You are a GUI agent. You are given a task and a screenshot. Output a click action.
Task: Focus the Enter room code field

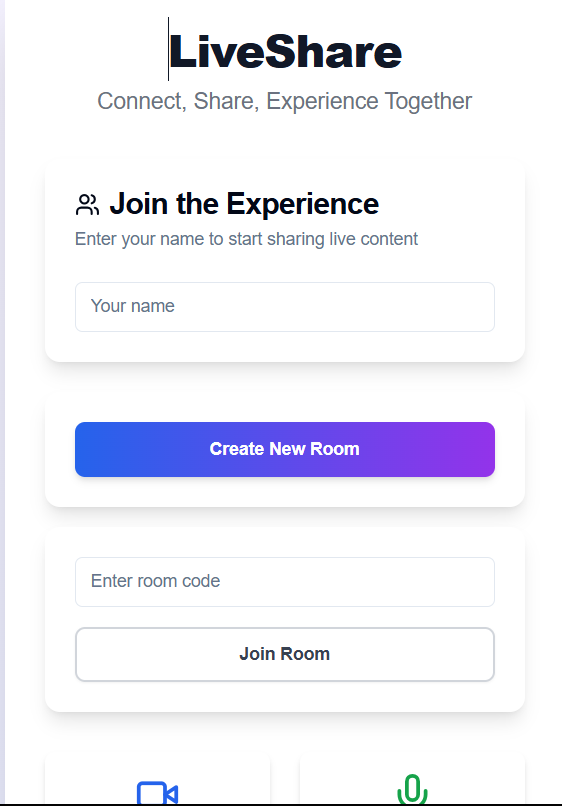(285, 582)
